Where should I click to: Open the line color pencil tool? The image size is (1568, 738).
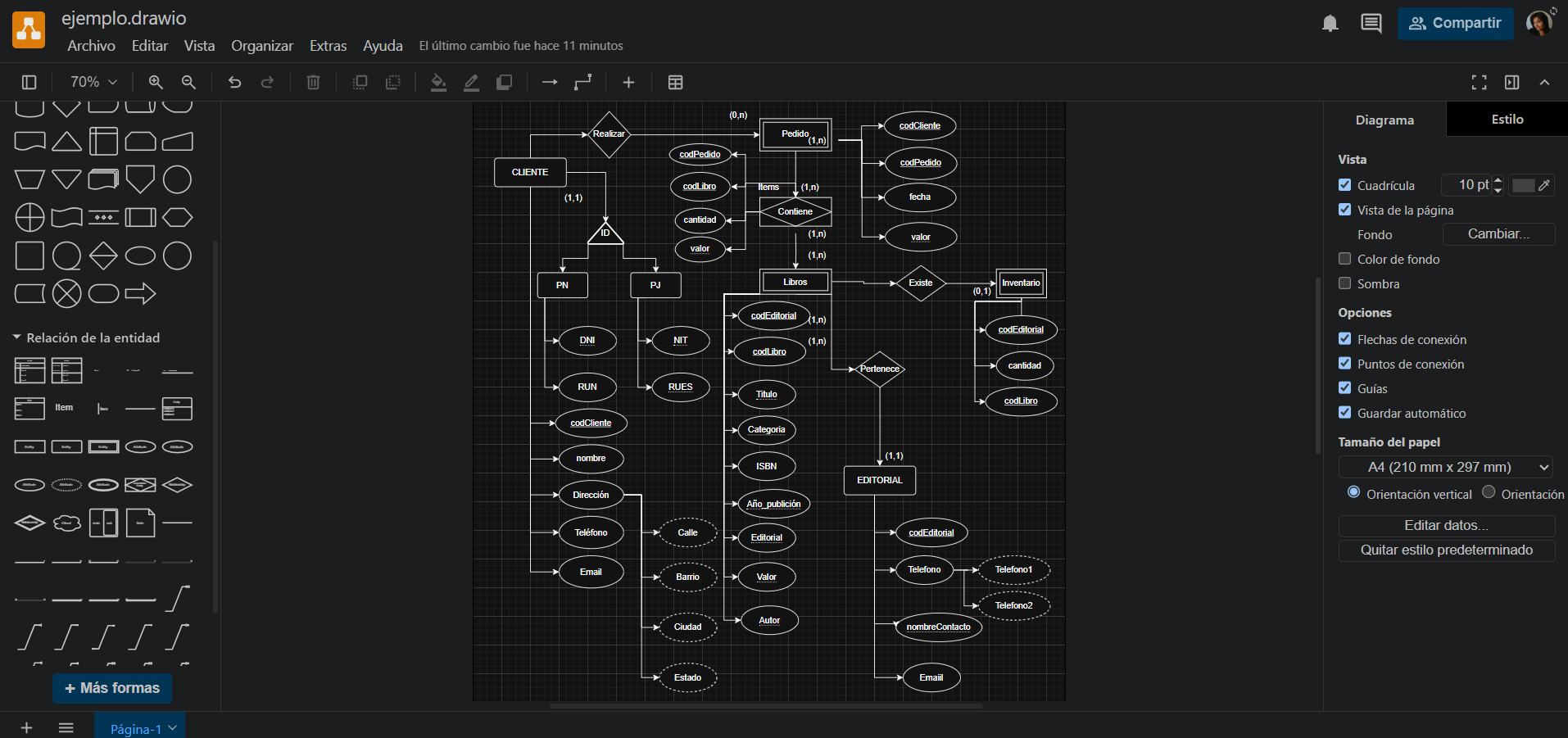(471, 82)
